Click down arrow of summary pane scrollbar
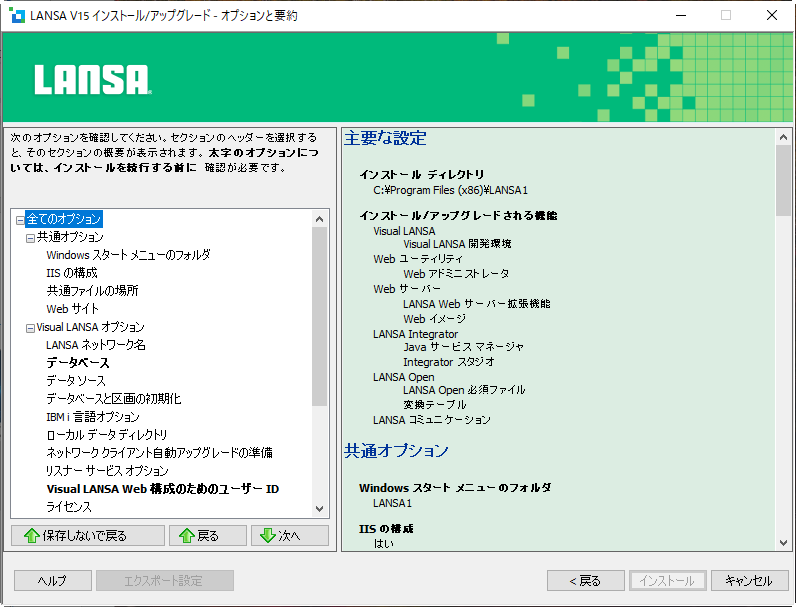This screenshot has width=796, height=607. click(x=783, y=543)
